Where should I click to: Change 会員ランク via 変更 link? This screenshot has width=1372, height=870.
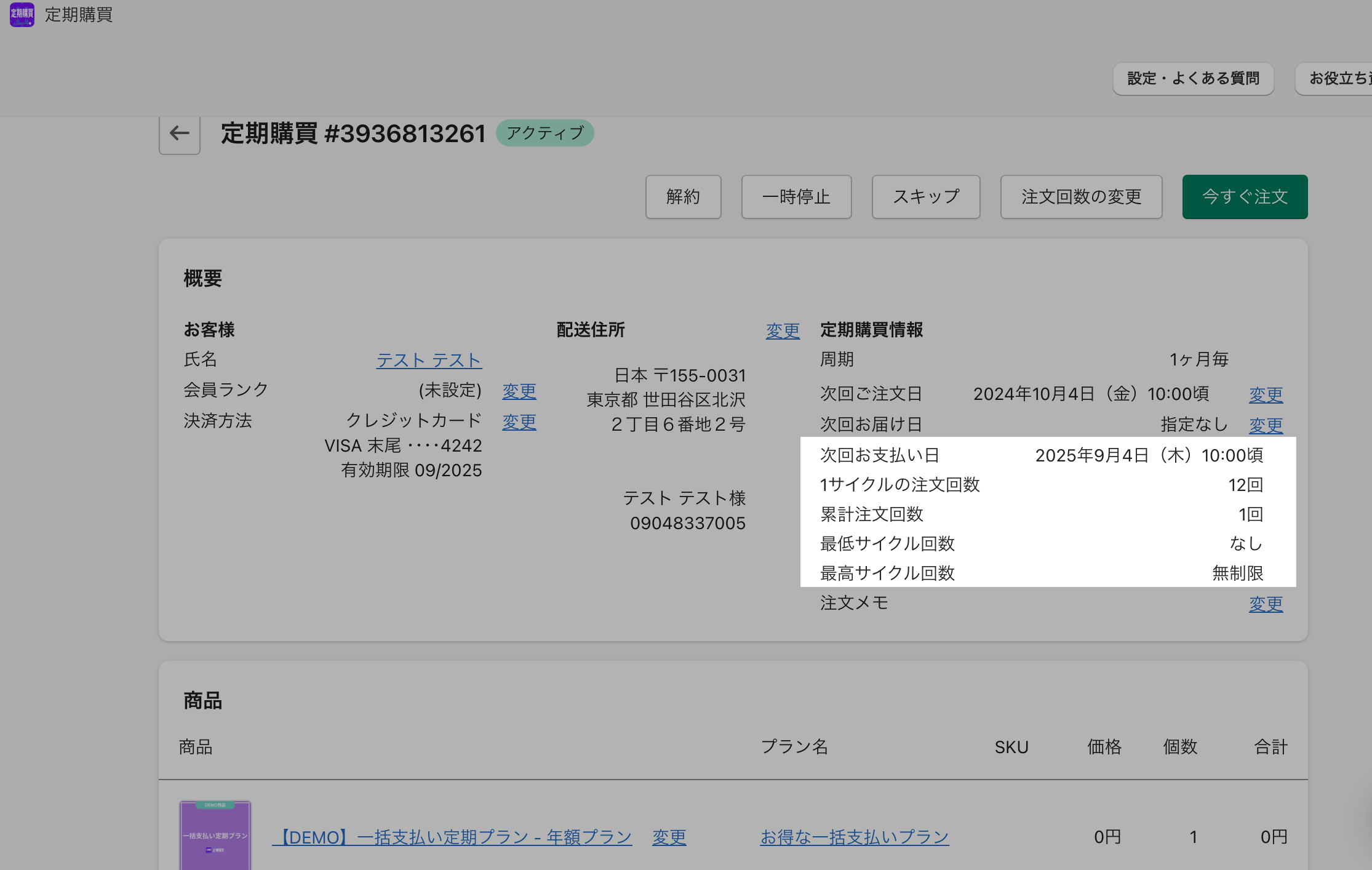519,391
